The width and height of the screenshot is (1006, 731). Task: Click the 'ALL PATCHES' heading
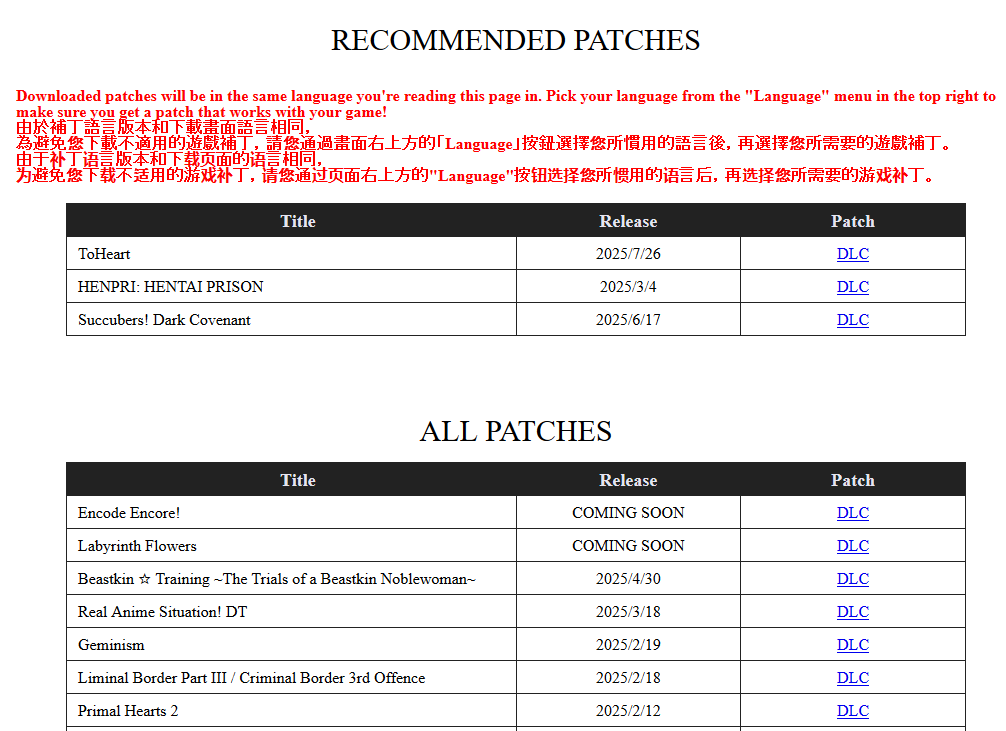coord(515,431)
